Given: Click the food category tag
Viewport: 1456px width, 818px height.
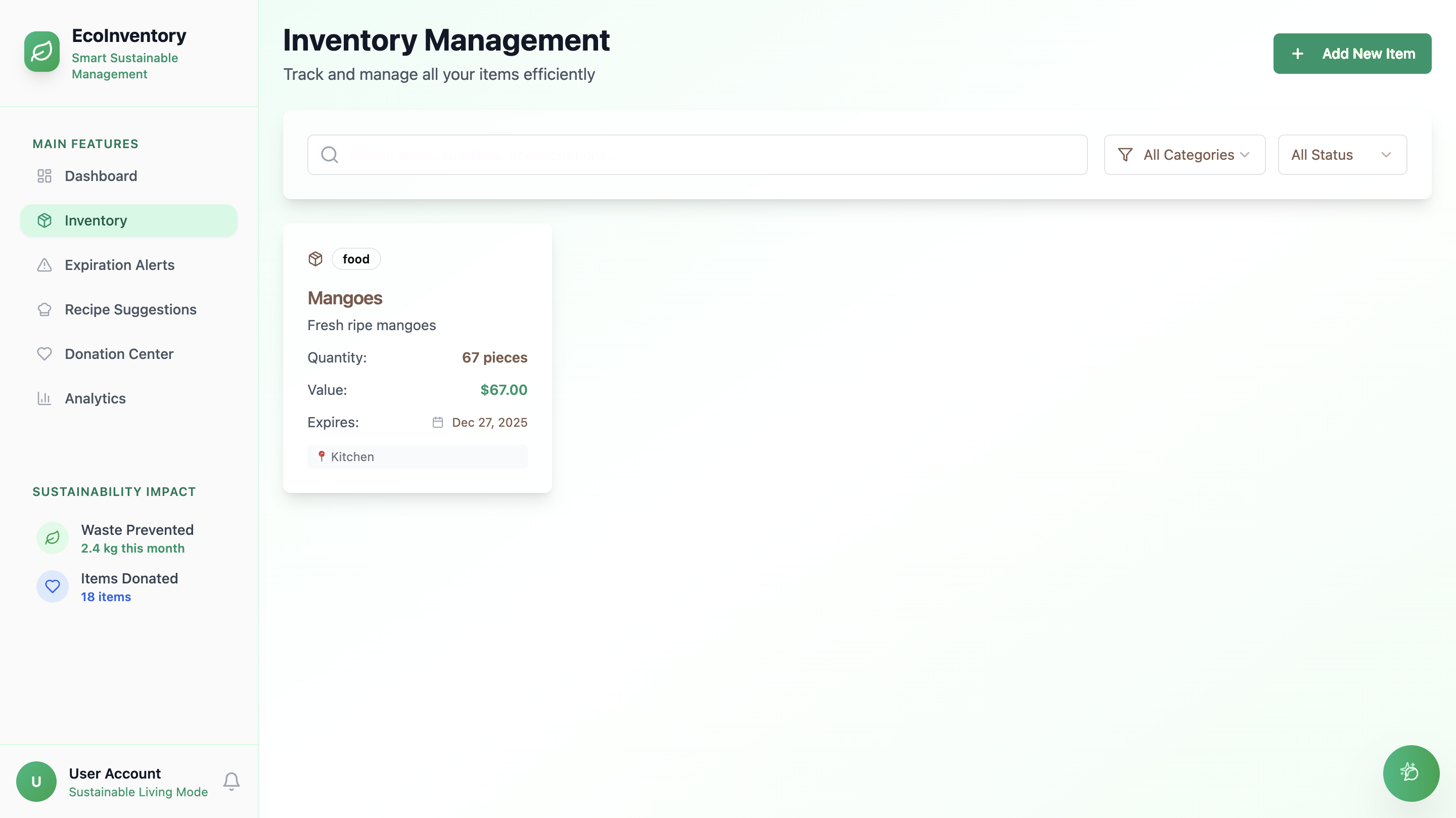Looking at the screenshot, I should pos(356,259).
